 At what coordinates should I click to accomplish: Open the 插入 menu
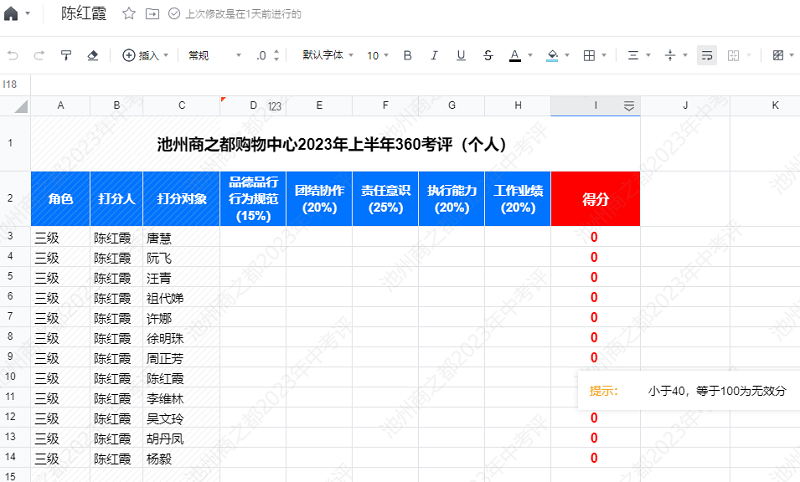click(145, 56)
